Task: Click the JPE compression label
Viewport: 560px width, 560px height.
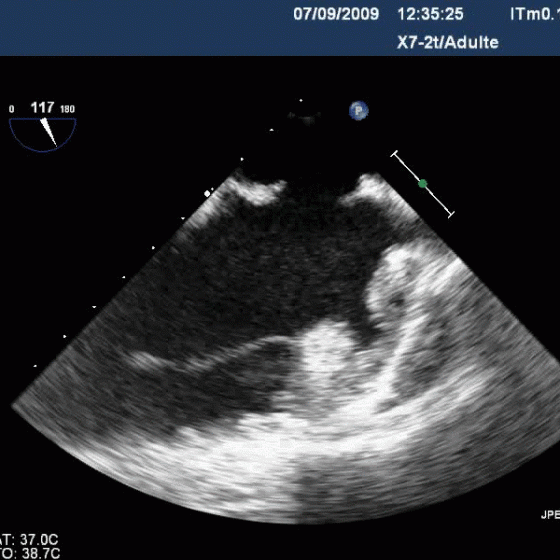Action: coord(550,515)
